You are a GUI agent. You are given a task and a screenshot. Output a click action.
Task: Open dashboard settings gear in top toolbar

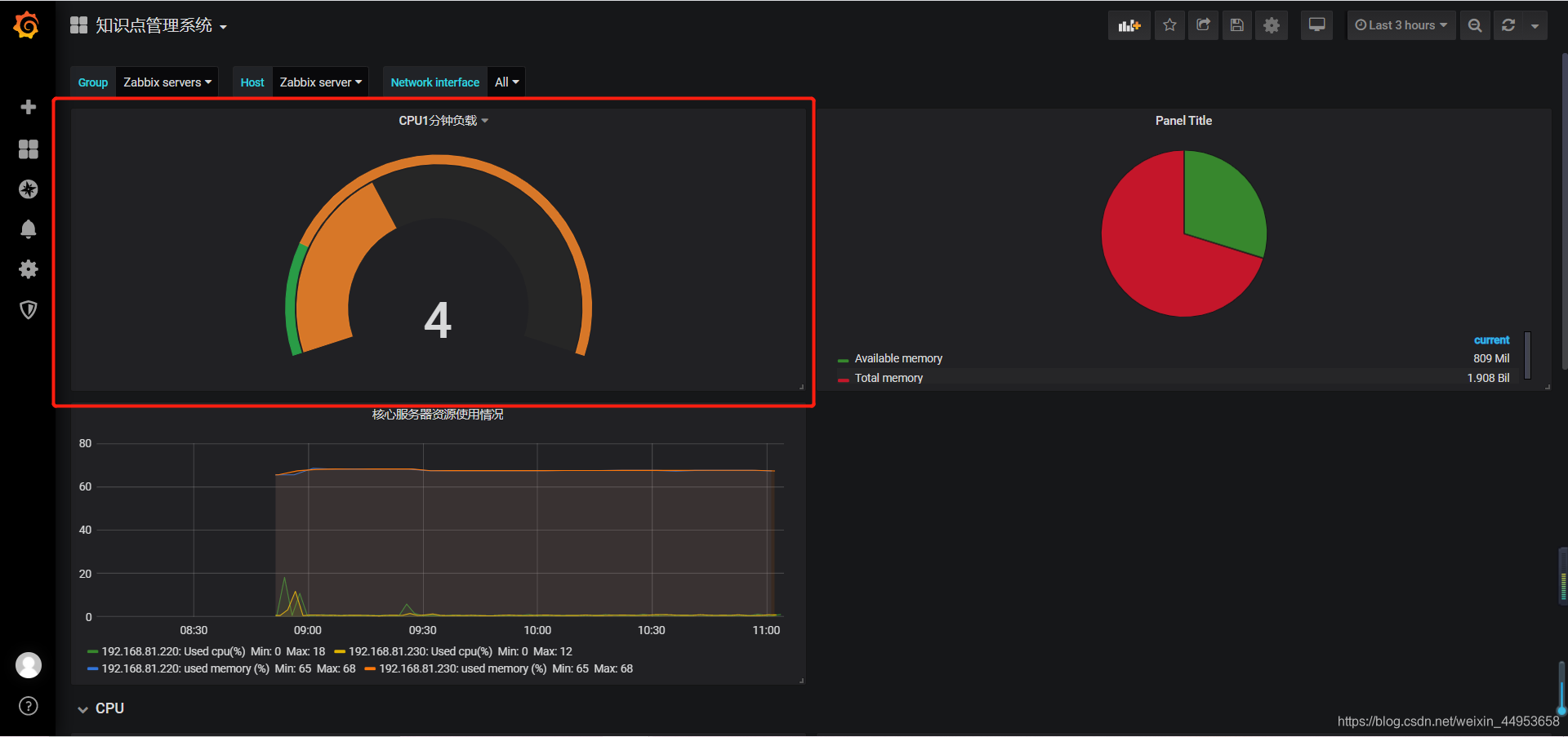[1272, 25]
